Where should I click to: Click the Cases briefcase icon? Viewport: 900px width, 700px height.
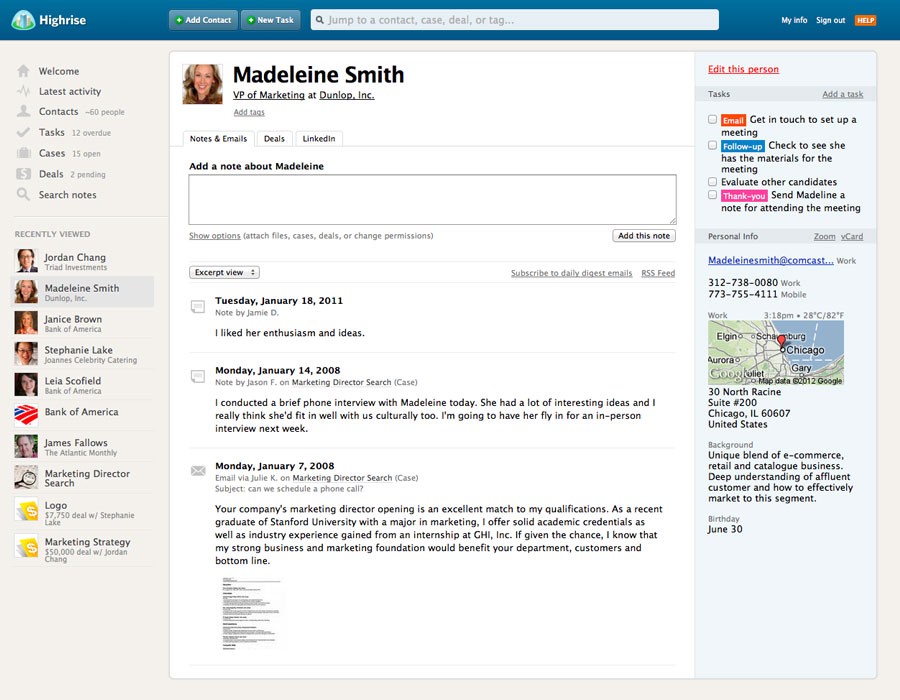(23, 153)
